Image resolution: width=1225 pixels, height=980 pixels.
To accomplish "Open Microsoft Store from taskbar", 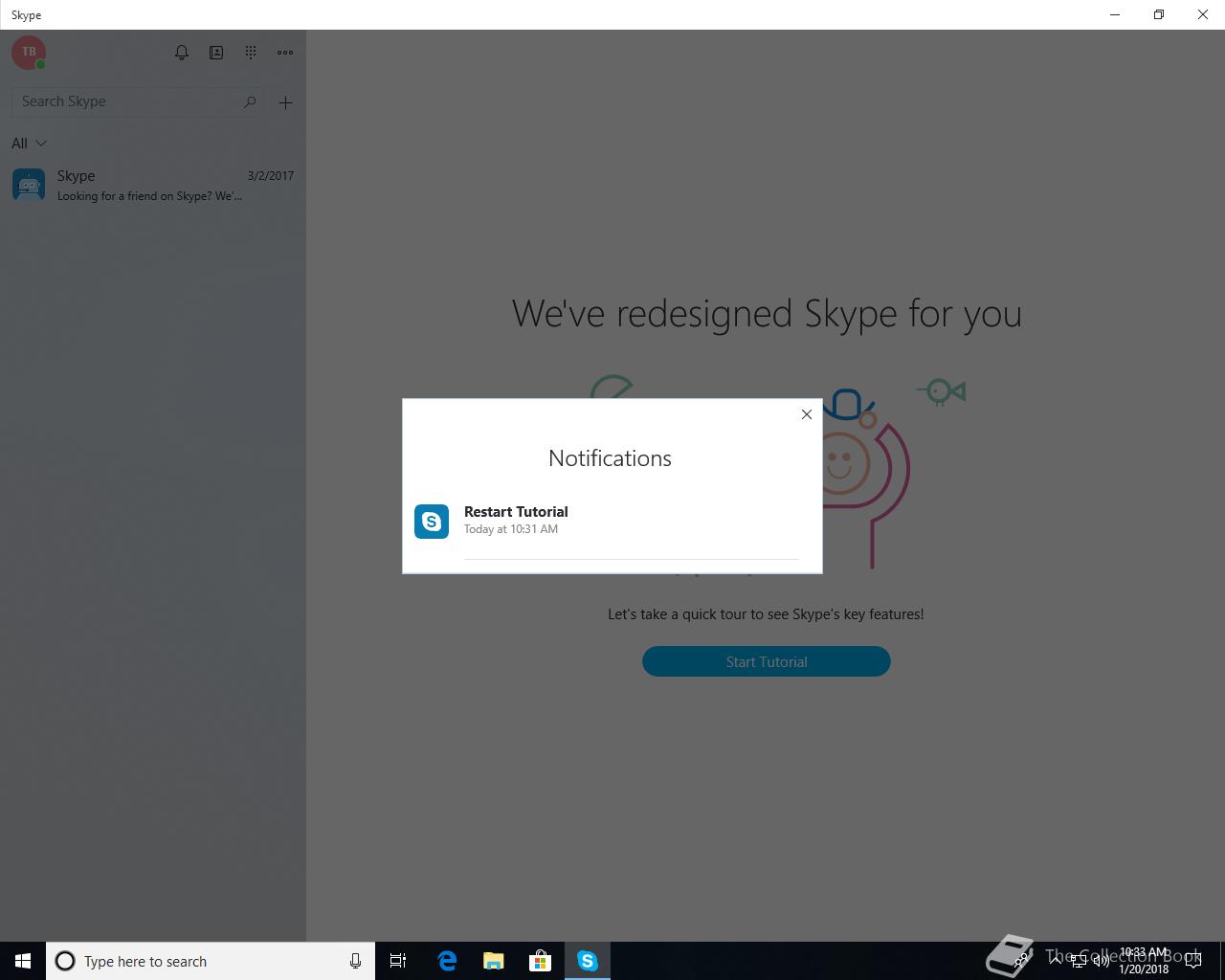I will pos(541,961).
